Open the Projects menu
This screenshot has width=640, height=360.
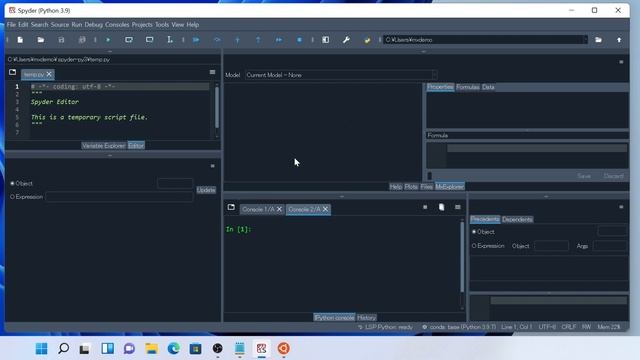(142, 25)
